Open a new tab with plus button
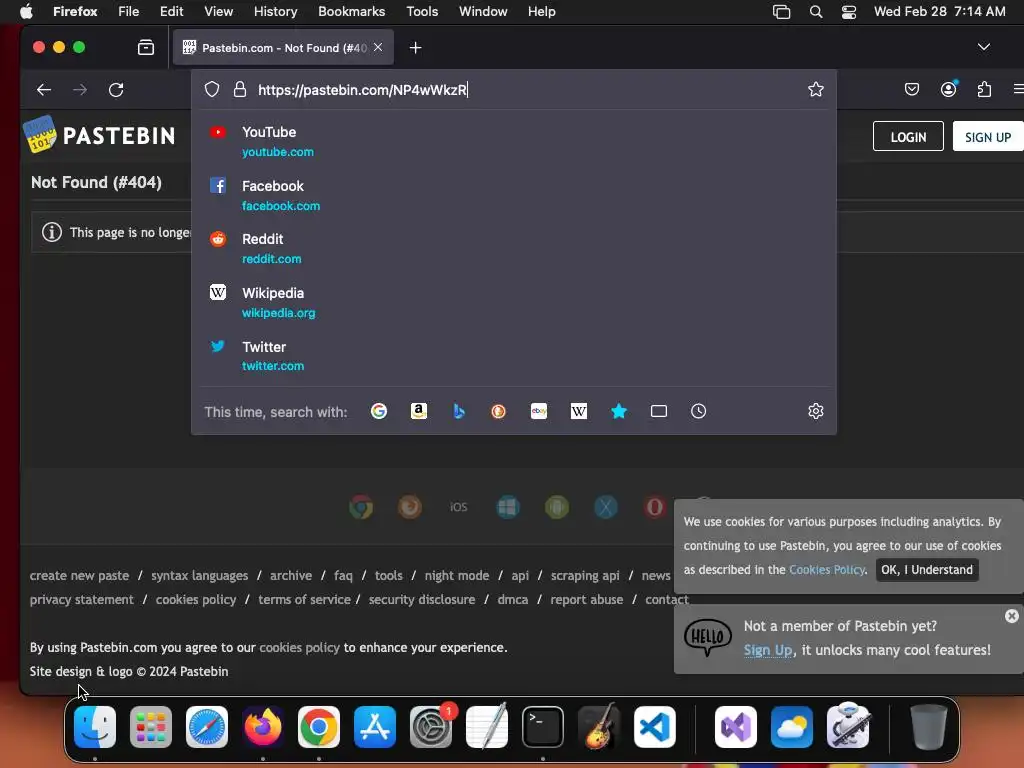The height and width of the screenshot is (768, 1024). click(415, 48)
